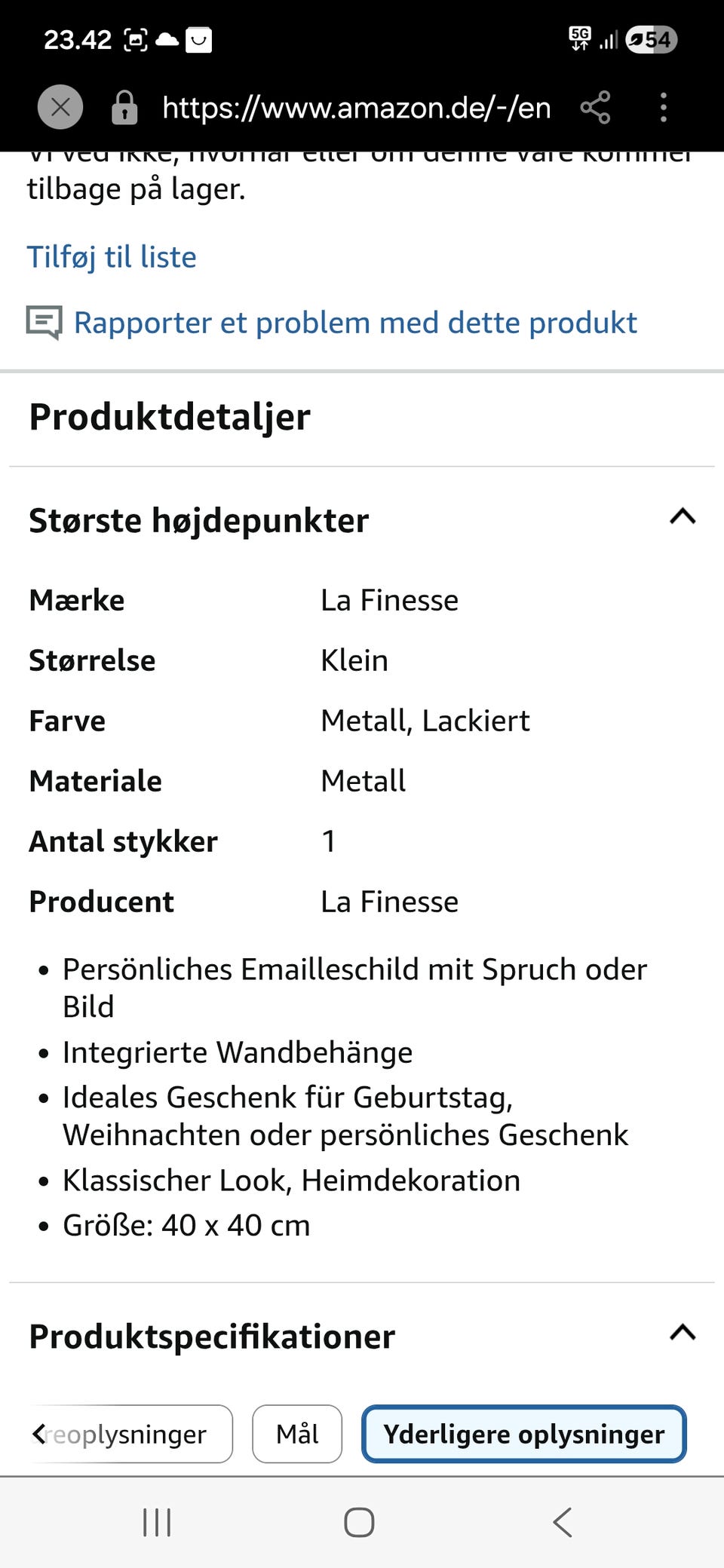Tap the back button in navigation bar
Screen dimensions: 724x1568
coord(562,1522)
